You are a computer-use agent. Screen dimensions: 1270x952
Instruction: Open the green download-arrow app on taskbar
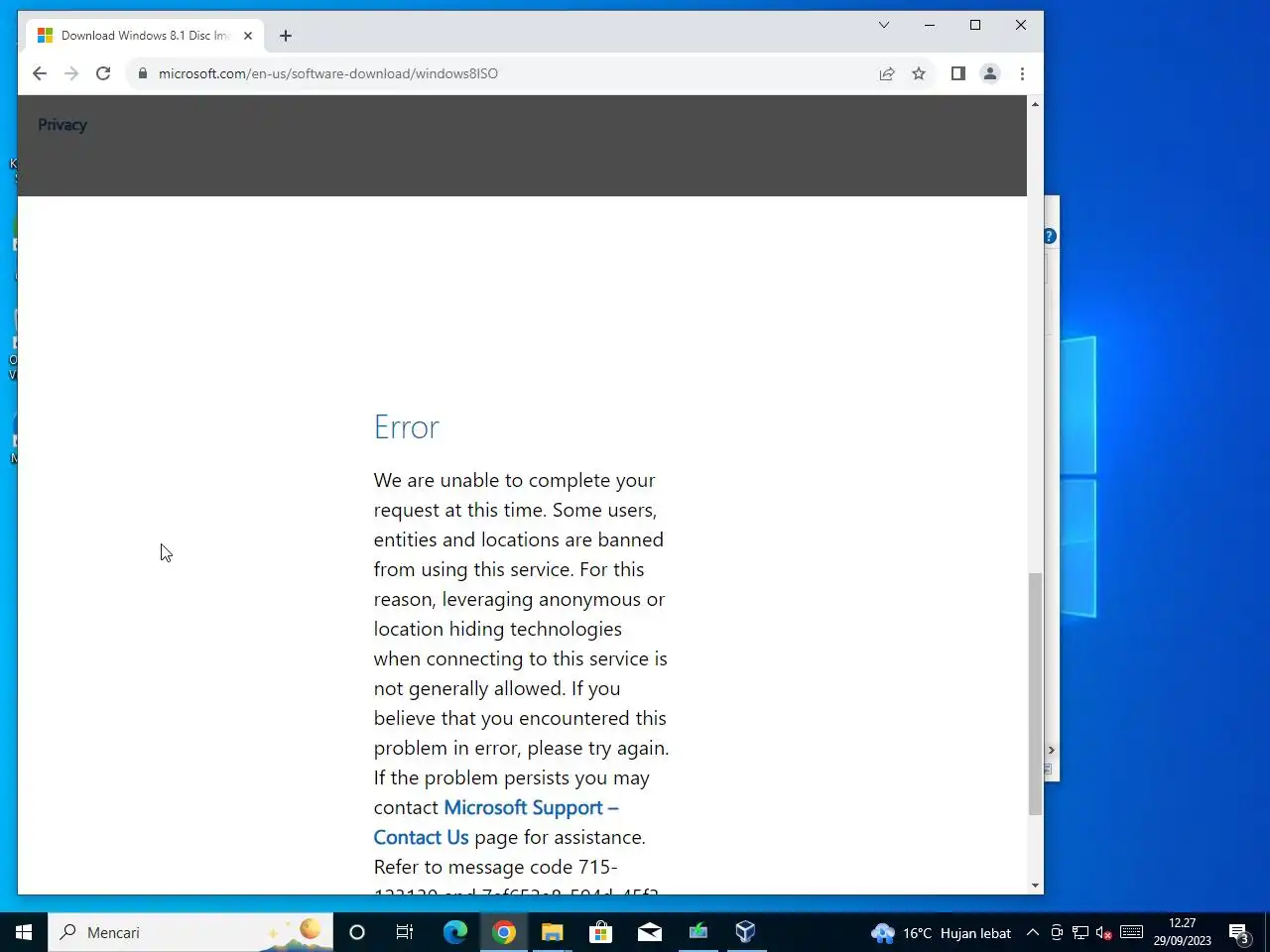[x=698, y=932]
